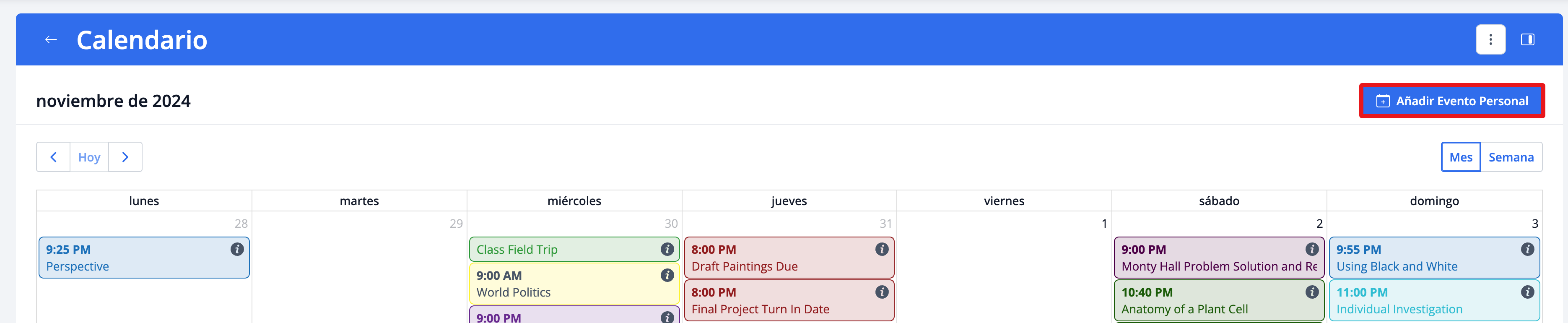Open the three-dot options menu
1568x323 pixels.
click(1490, 39)
